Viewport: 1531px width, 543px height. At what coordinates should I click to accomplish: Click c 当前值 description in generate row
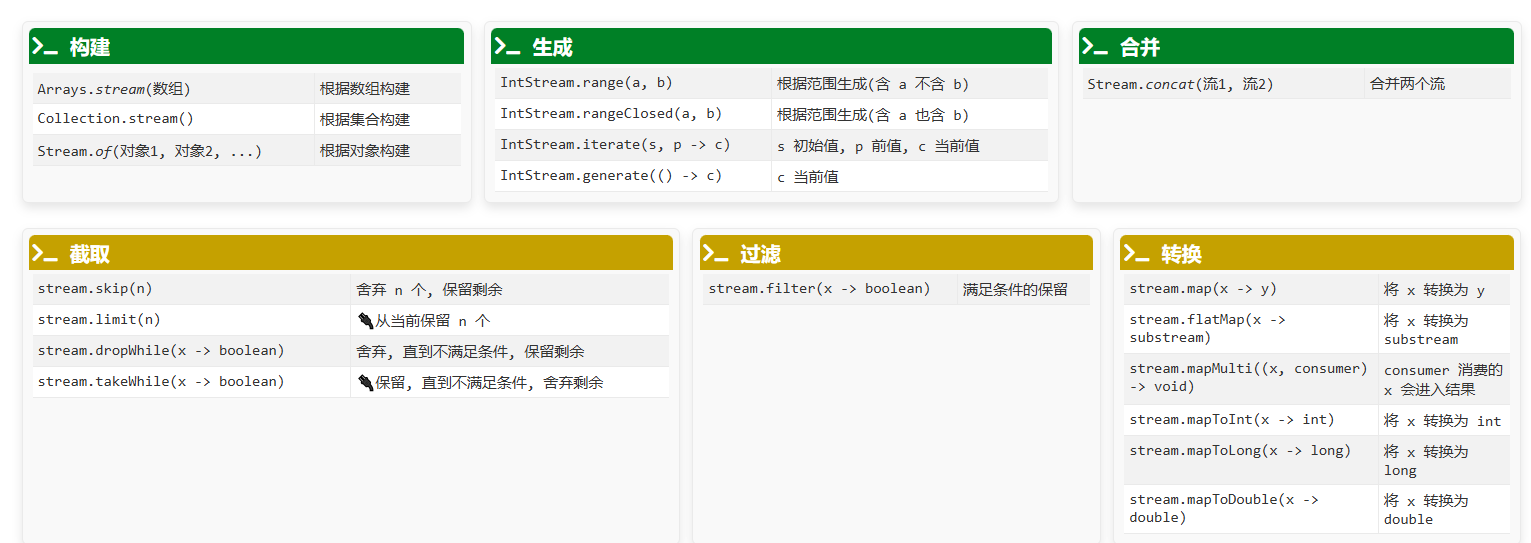(x=807, y=177)
